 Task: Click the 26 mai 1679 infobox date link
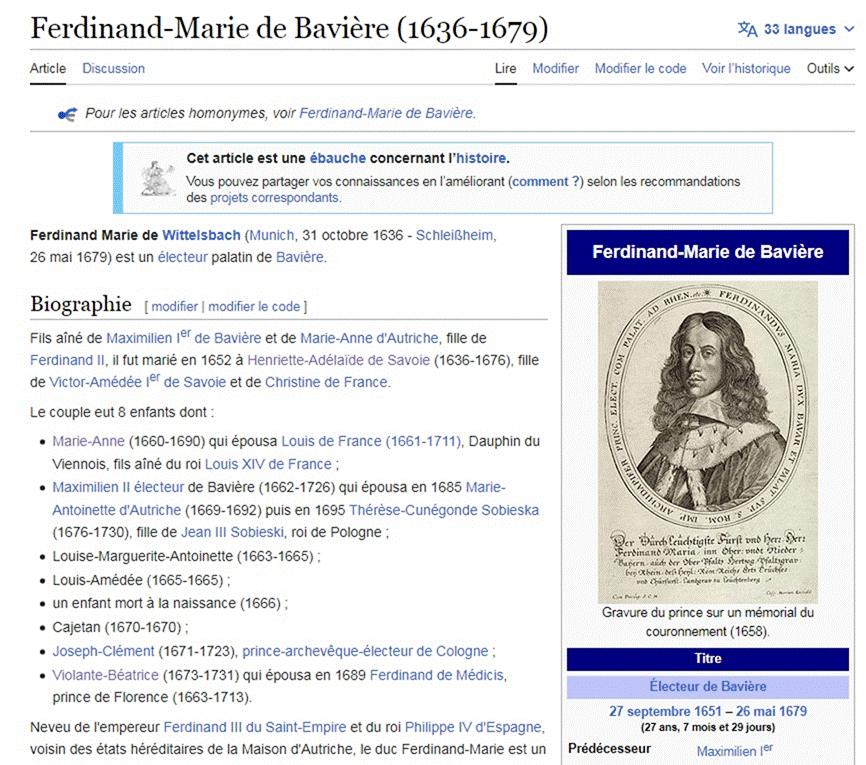(771, 711)
